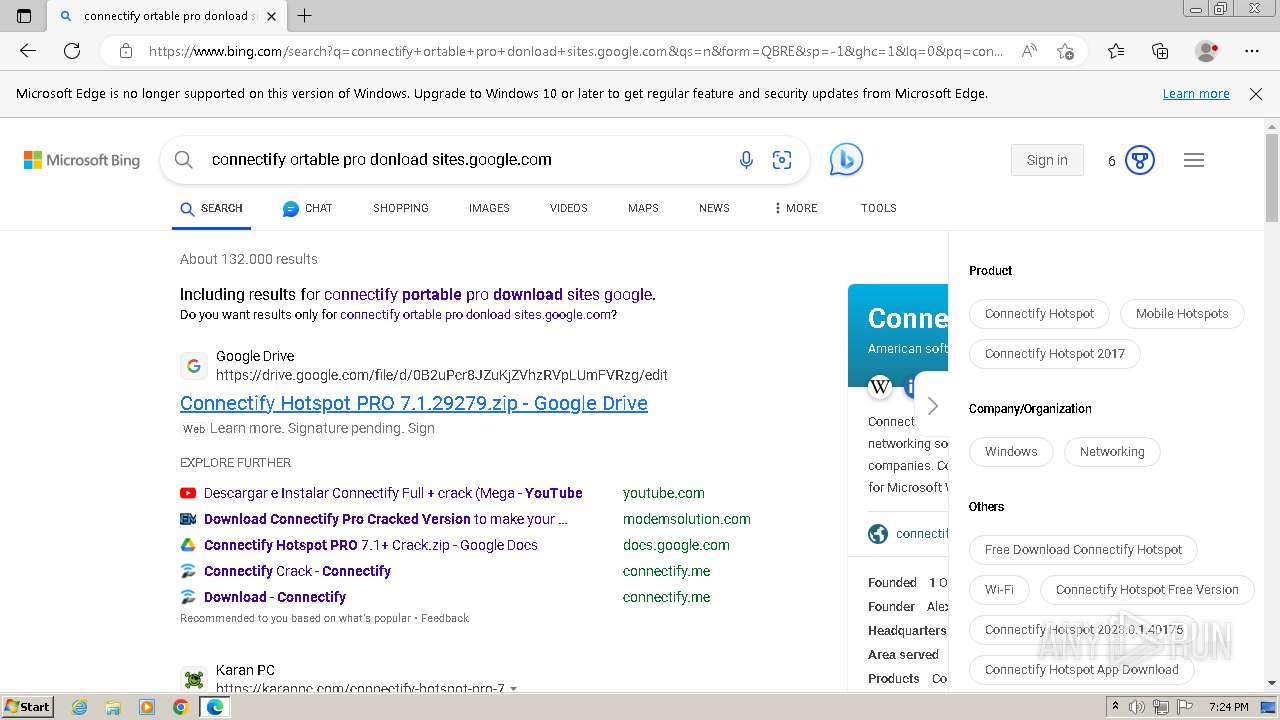Open the Edge profile icon
This screenshot has height=720, width=1280.
point(1207,51)
